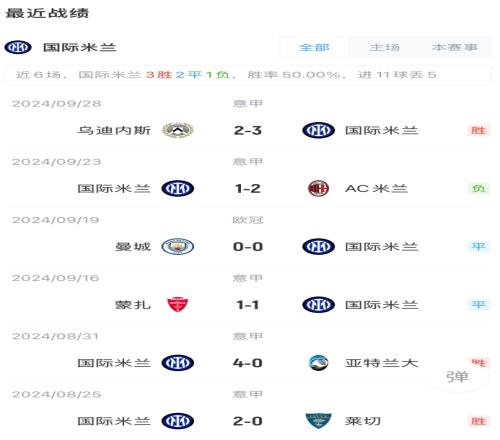Open the 2-3 score of Udinese match
Image resolution: width=500 pixels, height=440 pixels.
point(248,130)
